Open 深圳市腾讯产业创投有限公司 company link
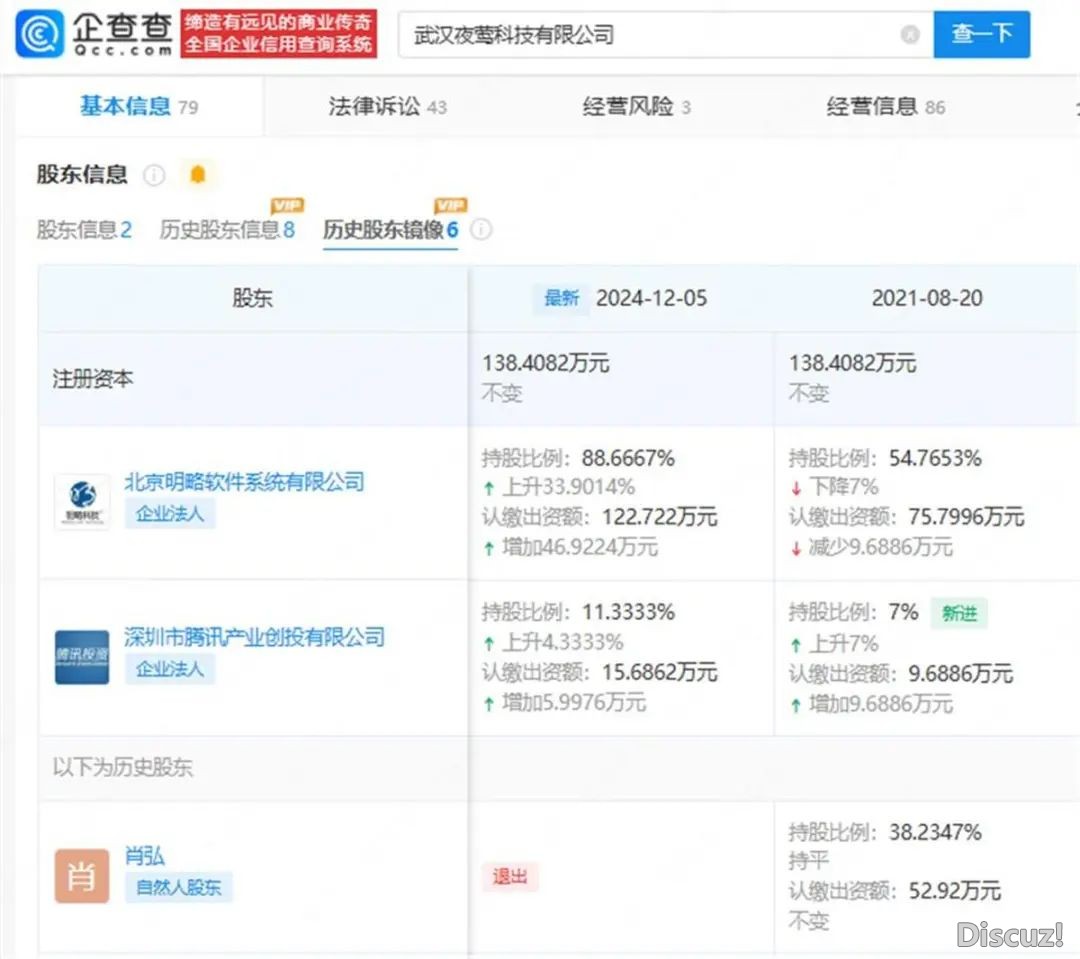Screen dimensions: 1080x959 pos(254,637)
